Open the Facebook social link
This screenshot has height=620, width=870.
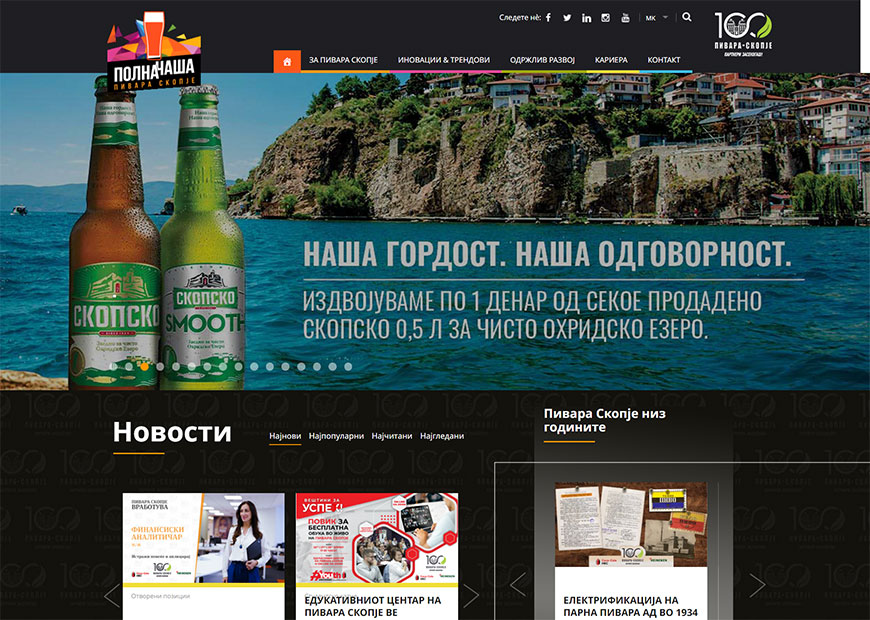coord(548,18)
